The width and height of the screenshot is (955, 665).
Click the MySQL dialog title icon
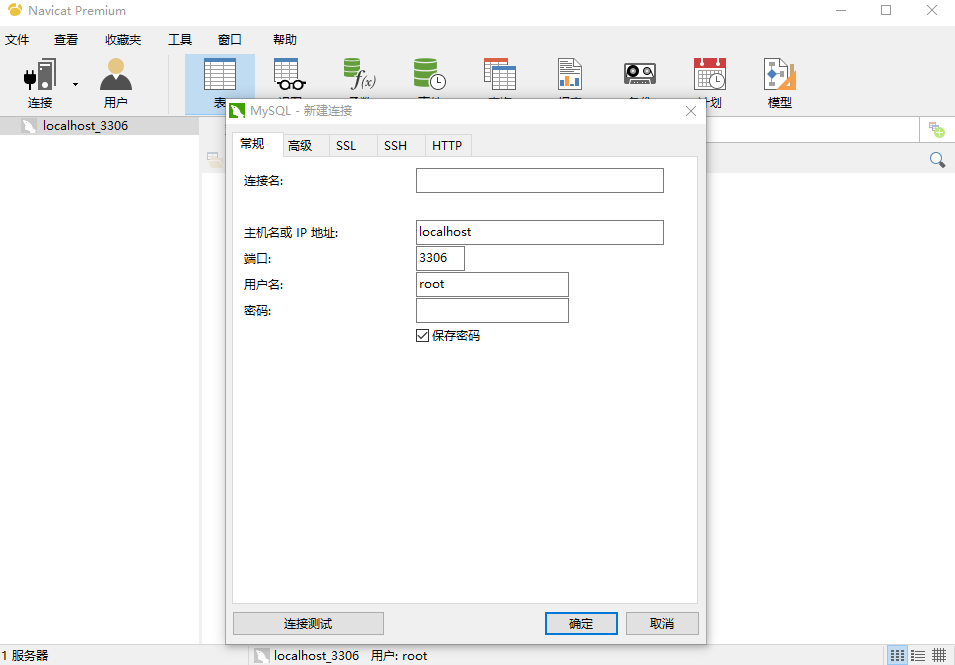coord(237,111)
